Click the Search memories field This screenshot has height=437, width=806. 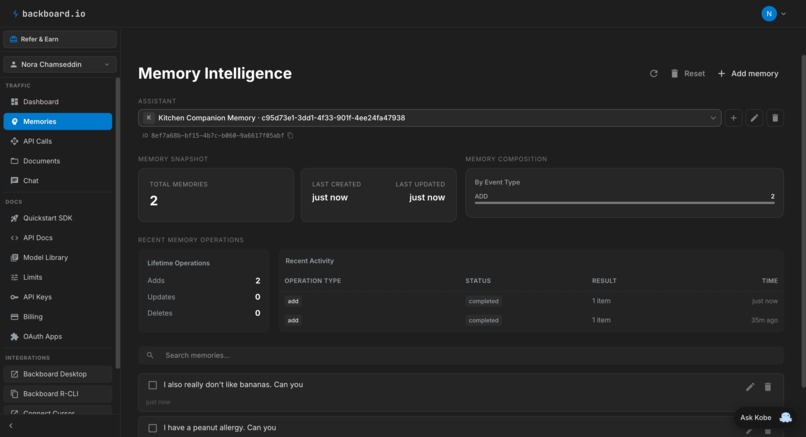(x=461, y=355)
